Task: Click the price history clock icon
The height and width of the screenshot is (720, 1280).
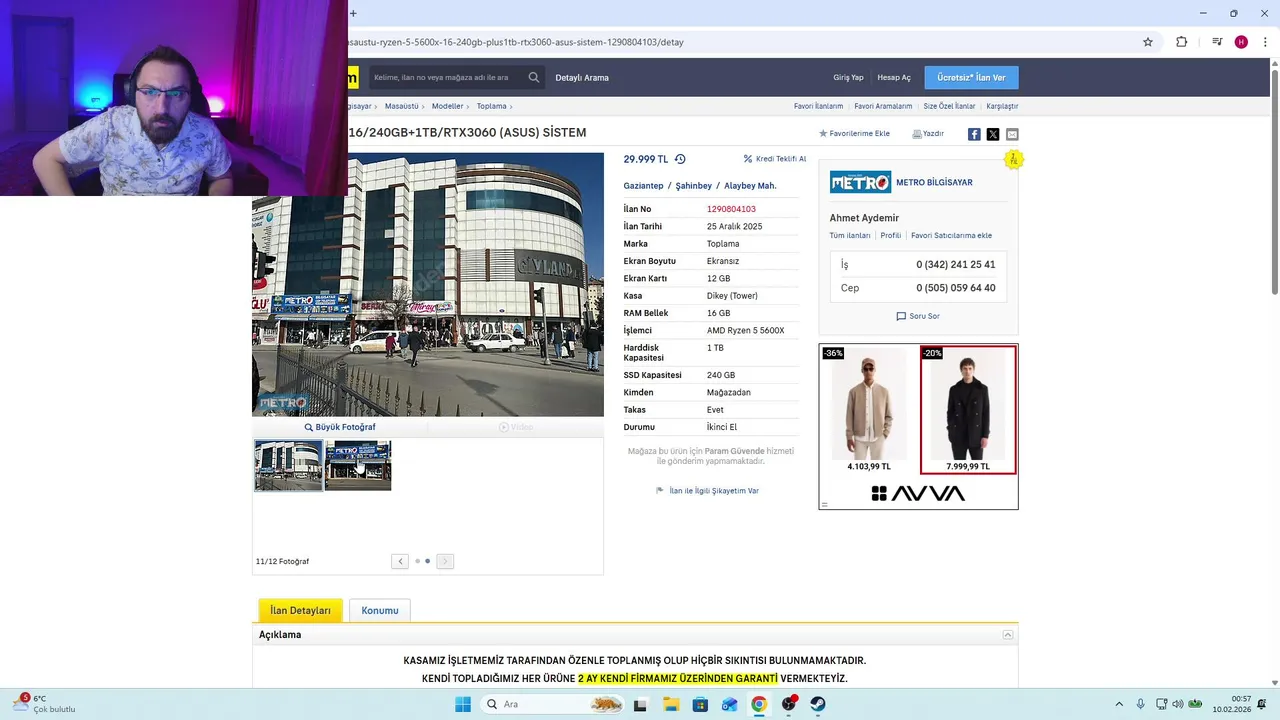Action: [680, 159]
